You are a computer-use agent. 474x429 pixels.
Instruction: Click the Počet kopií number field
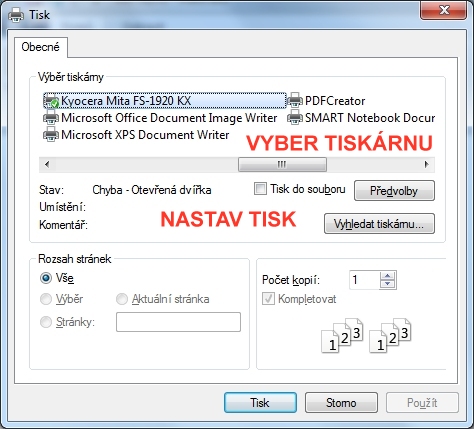[x=364, y=280]
